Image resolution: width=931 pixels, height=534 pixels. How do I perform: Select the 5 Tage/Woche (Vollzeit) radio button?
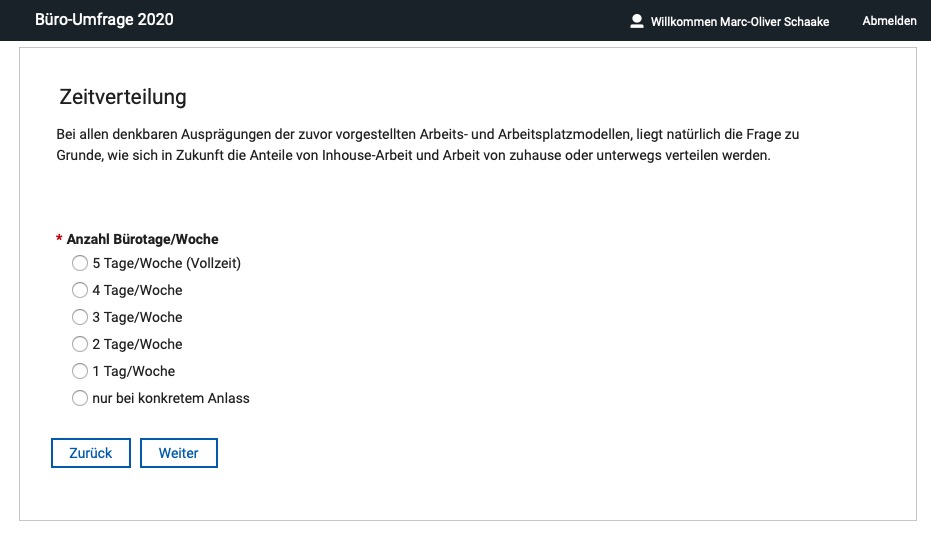(80, 263)
